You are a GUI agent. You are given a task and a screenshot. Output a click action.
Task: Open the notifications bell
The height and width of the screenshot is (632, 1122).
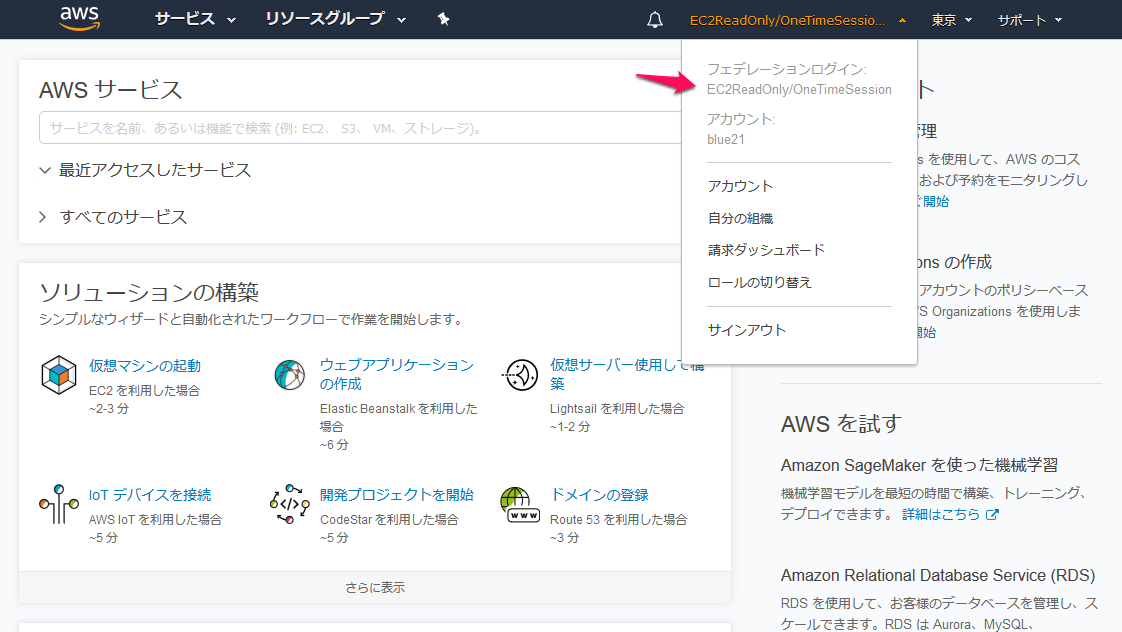coord(655,20)
